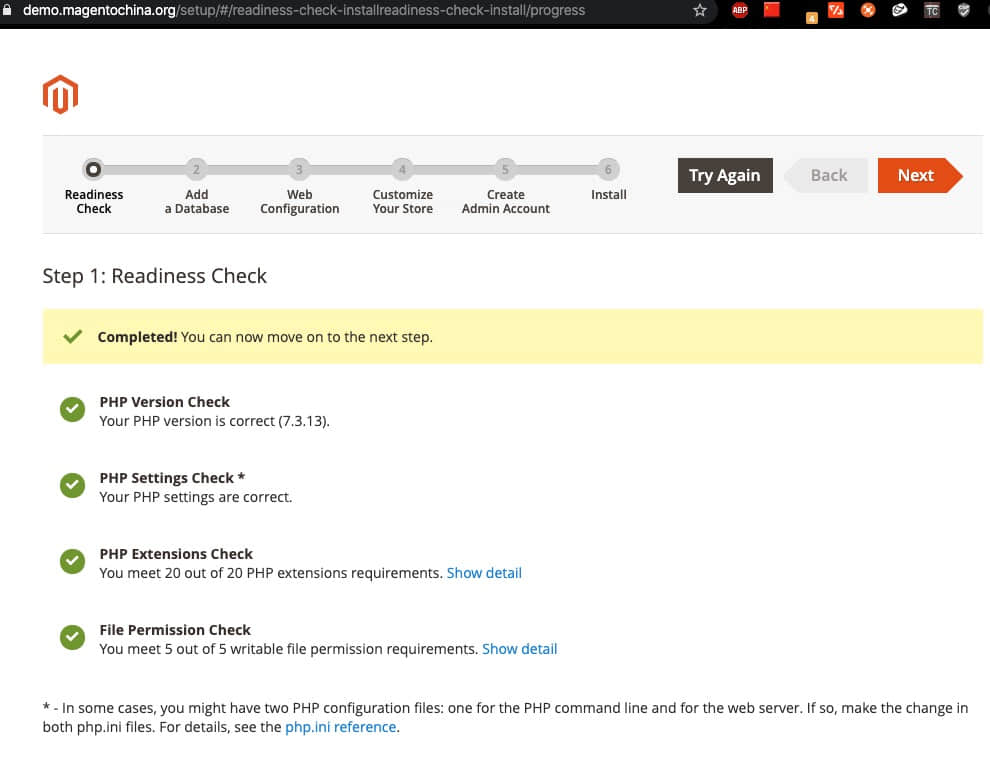Viewport: 990px width, 776px height.
Task: Click the Magento logo
Action: tap(60, 94)
